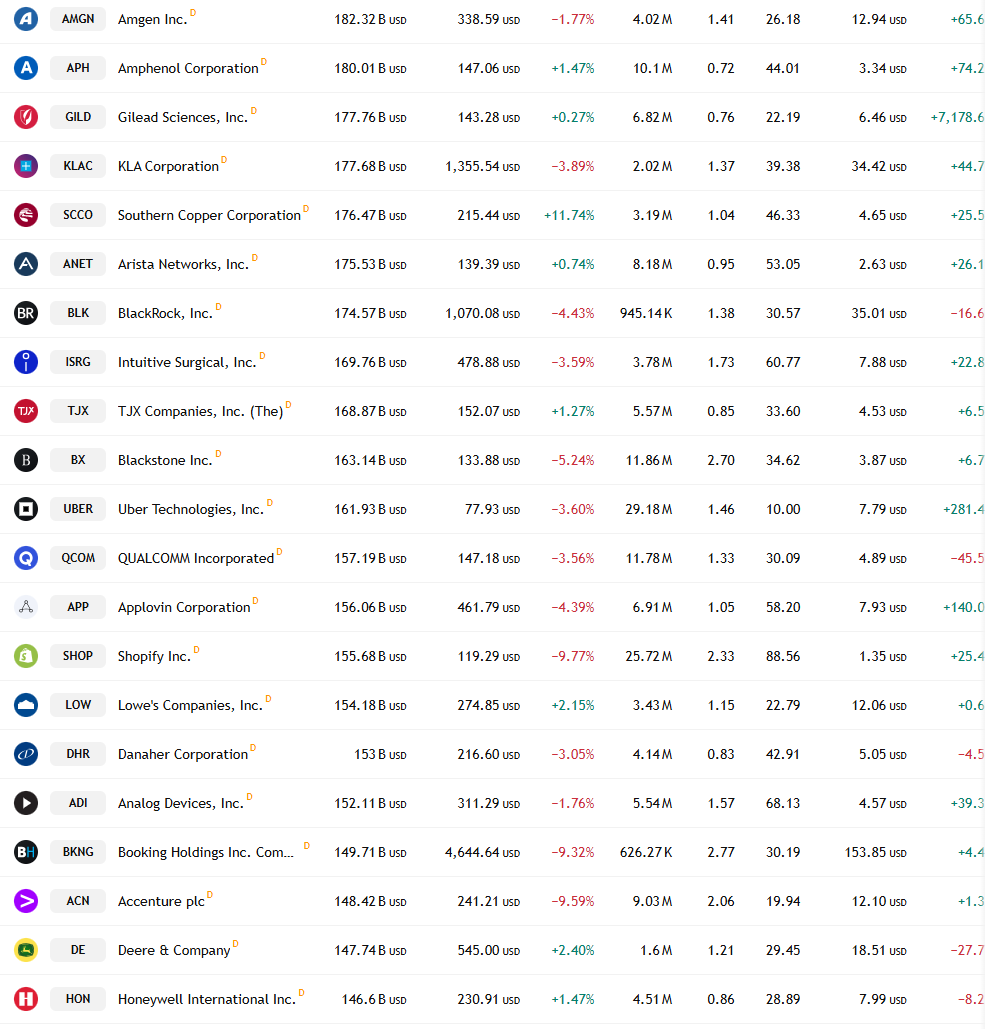Click the delayed-data D marker beside Deere & Company
Image resolution: width=985 pixels, height=1029 pixels.
[236, 944]
